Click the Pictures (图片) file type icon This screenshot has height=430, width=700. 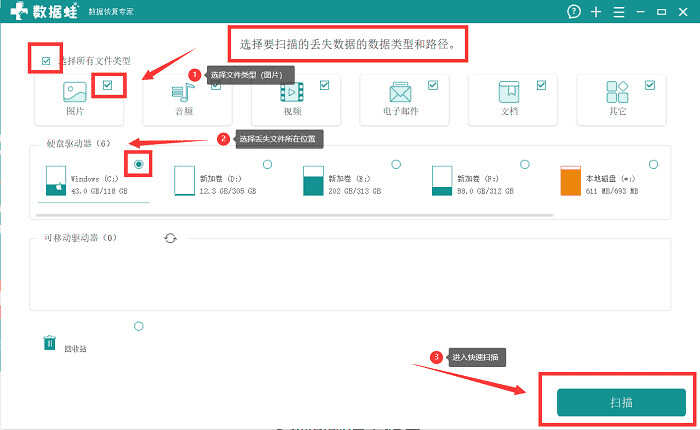click(x=75, y=92)
